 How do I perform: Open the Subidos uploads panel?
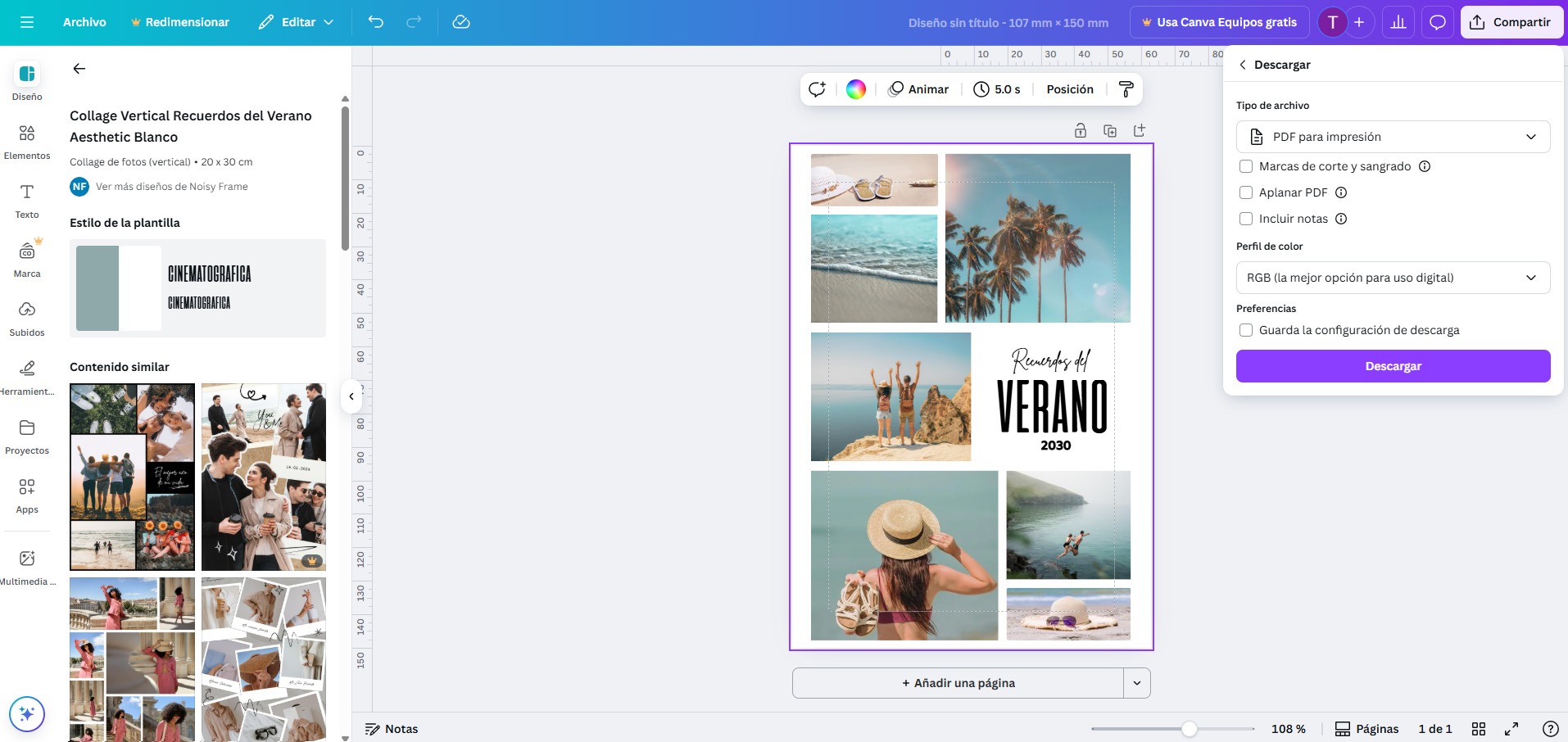pyautogui.click(x=27, y=318)
